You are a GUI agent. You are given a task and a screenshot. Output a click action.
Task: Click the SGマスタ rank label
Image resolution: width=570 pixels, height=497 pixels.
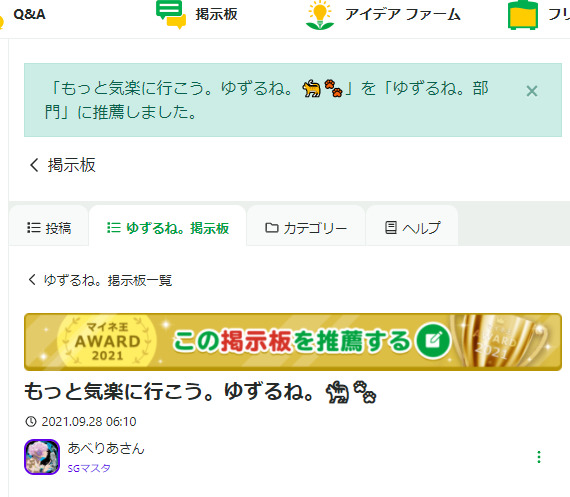(x=89, y=468)
